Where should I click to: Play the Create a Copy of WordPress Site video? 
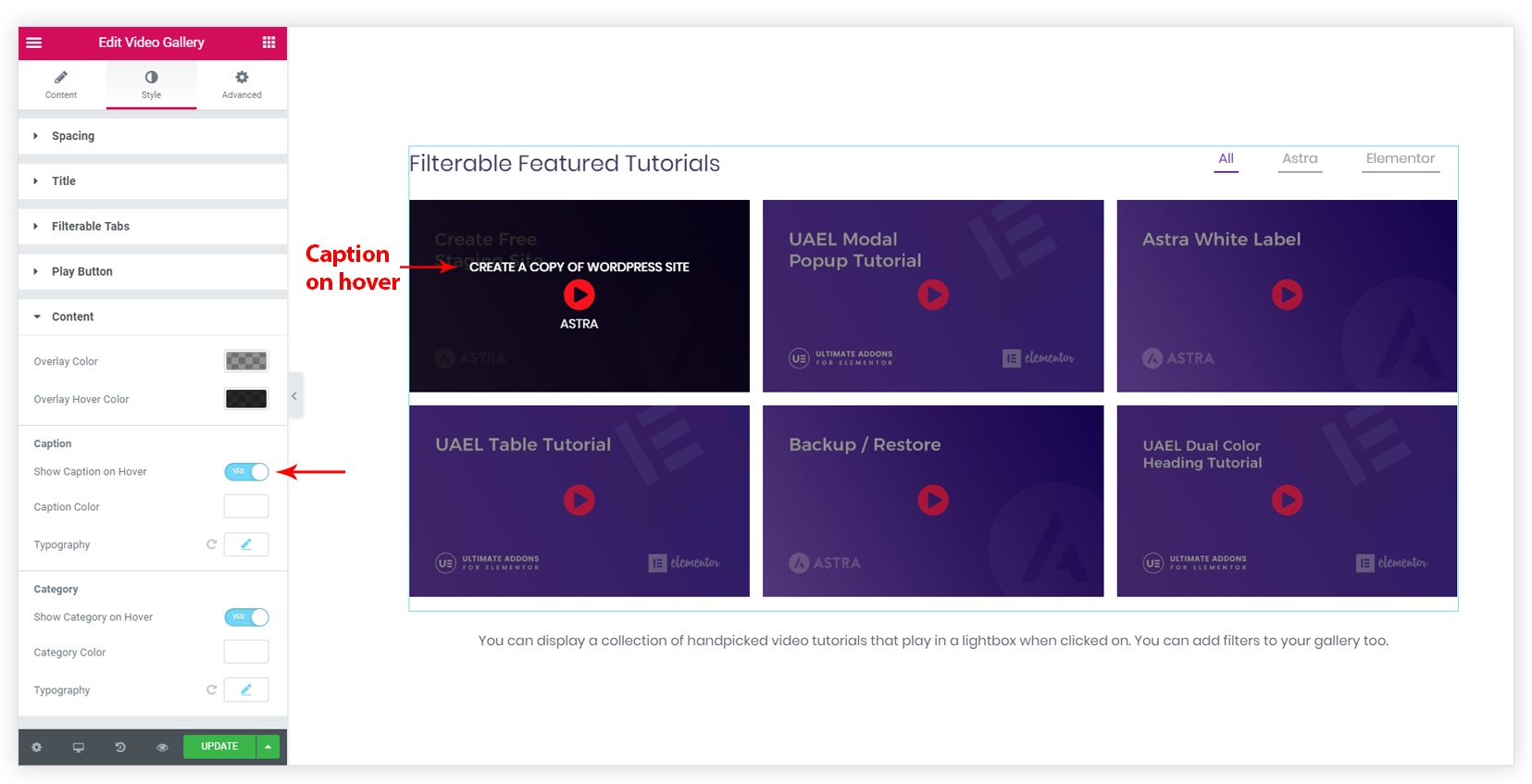coord(579,295)
